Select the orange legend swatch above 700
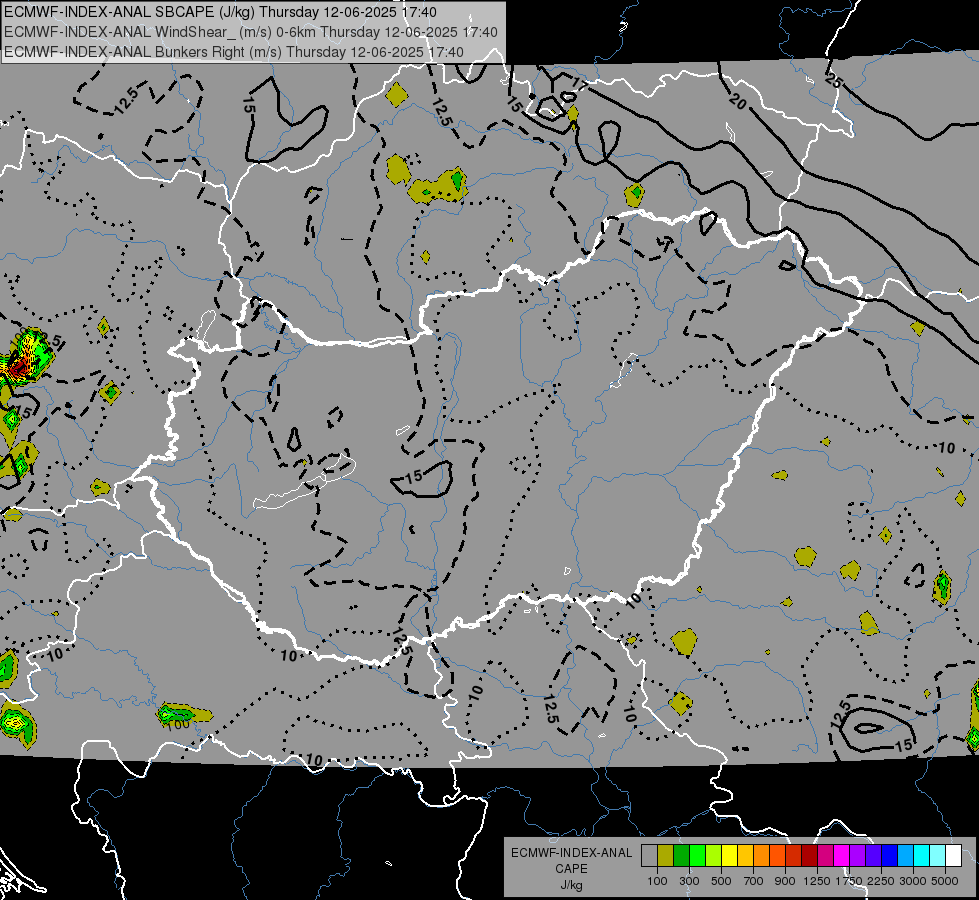Image resolution: width=979 pixels, height=900 pixels. (x=762, y=856)
